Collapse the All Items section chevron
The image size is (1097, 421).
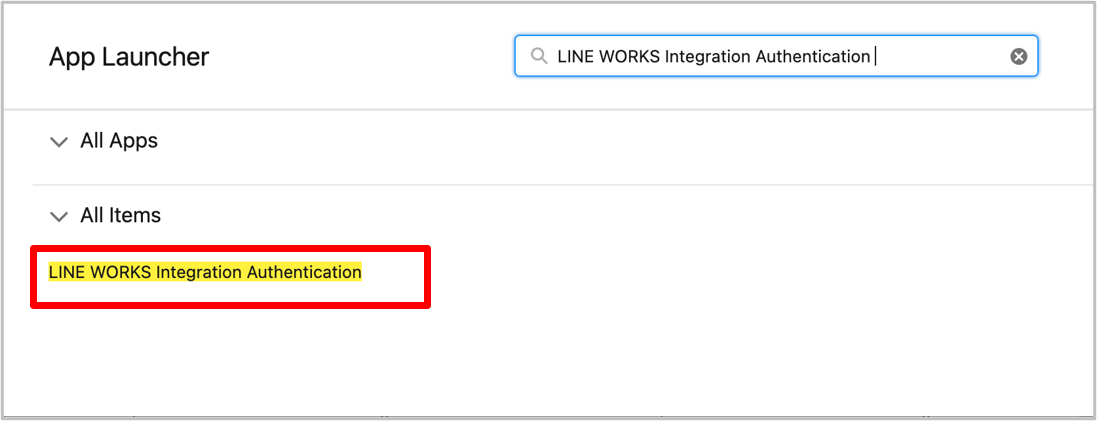(x=59, y=216)
